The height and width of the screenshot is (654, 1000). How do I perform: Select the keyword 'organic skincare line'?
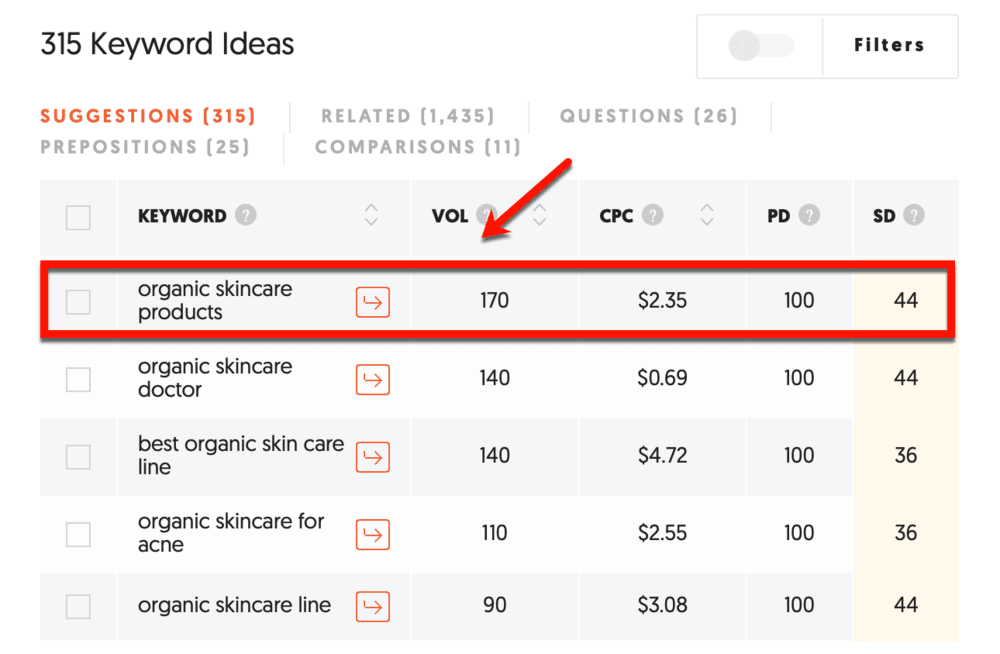(234, 606)
